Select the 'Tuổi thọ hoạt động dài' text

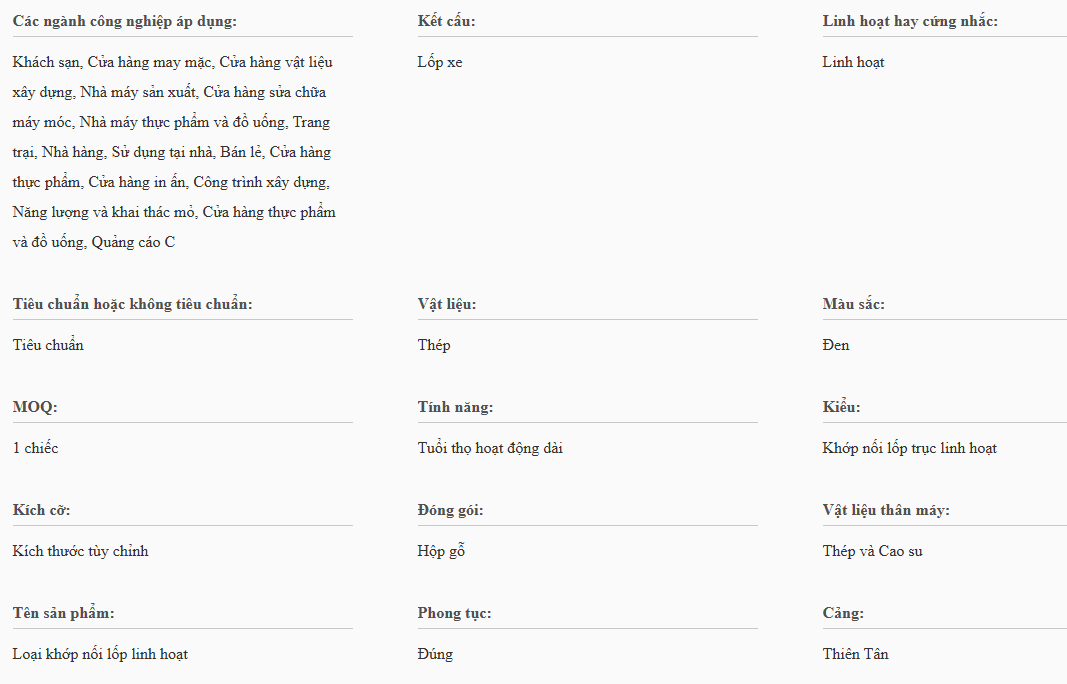tap(490, 448)
